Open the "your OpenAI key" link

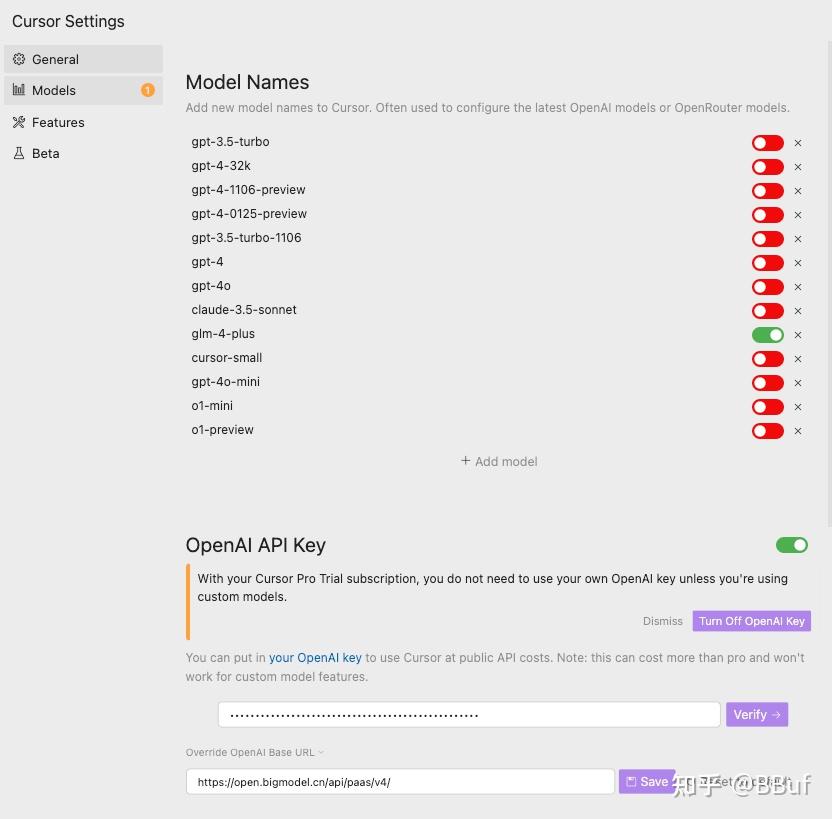coord(315,658)
